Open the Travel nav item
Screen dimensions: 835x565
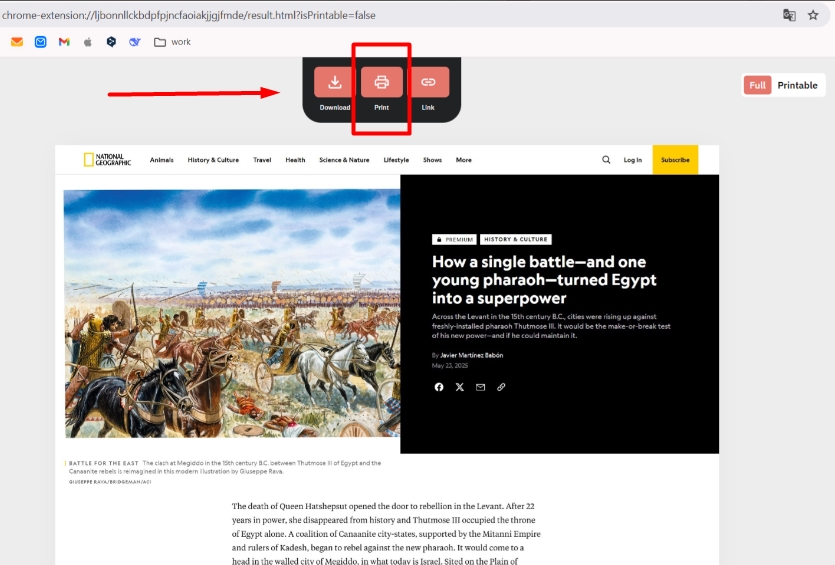[262, 160]
